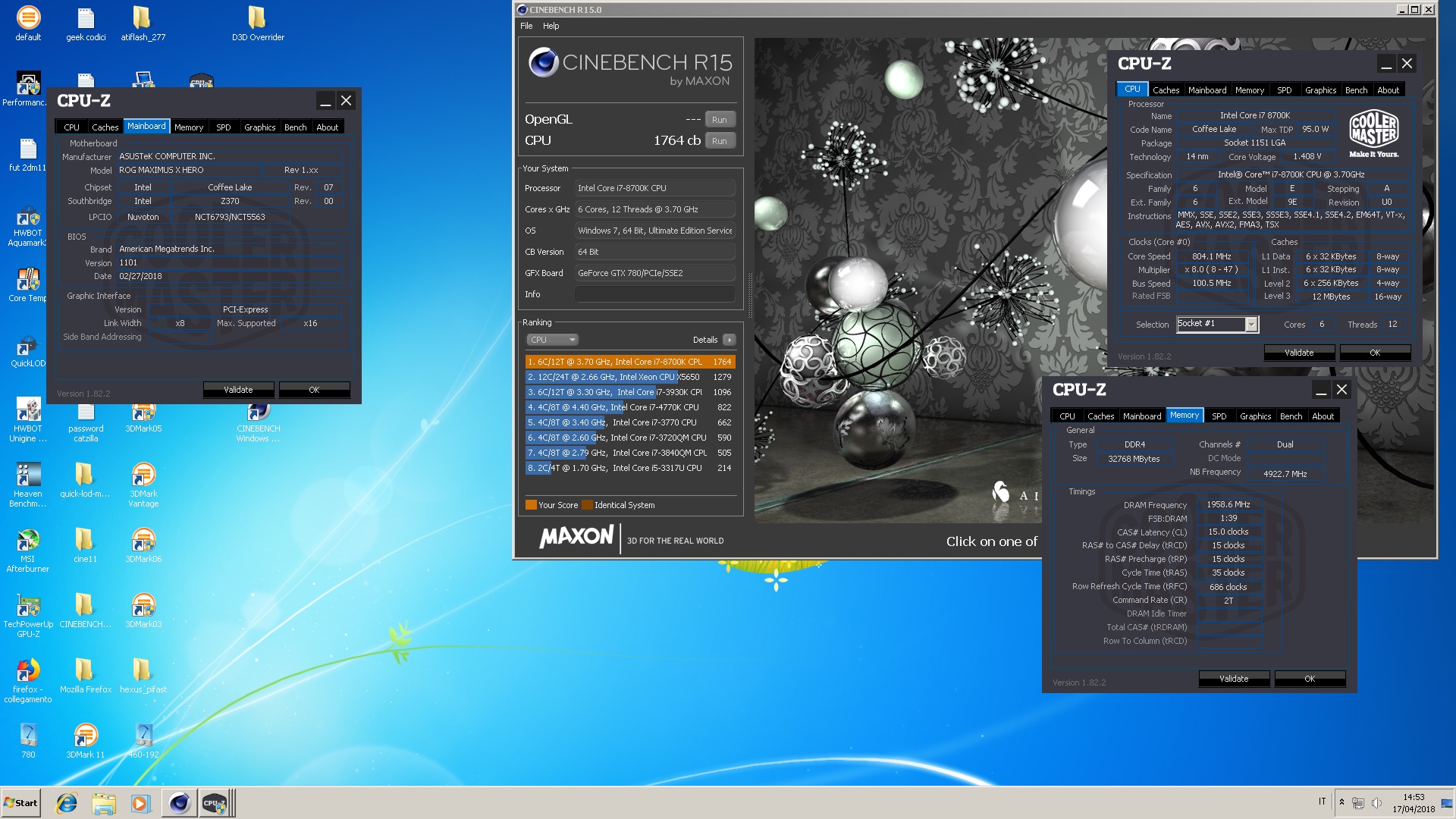
Task: Launch 3DMark 11 desktop shortcut
Action: pyautogui.click(x=86, y=742)
